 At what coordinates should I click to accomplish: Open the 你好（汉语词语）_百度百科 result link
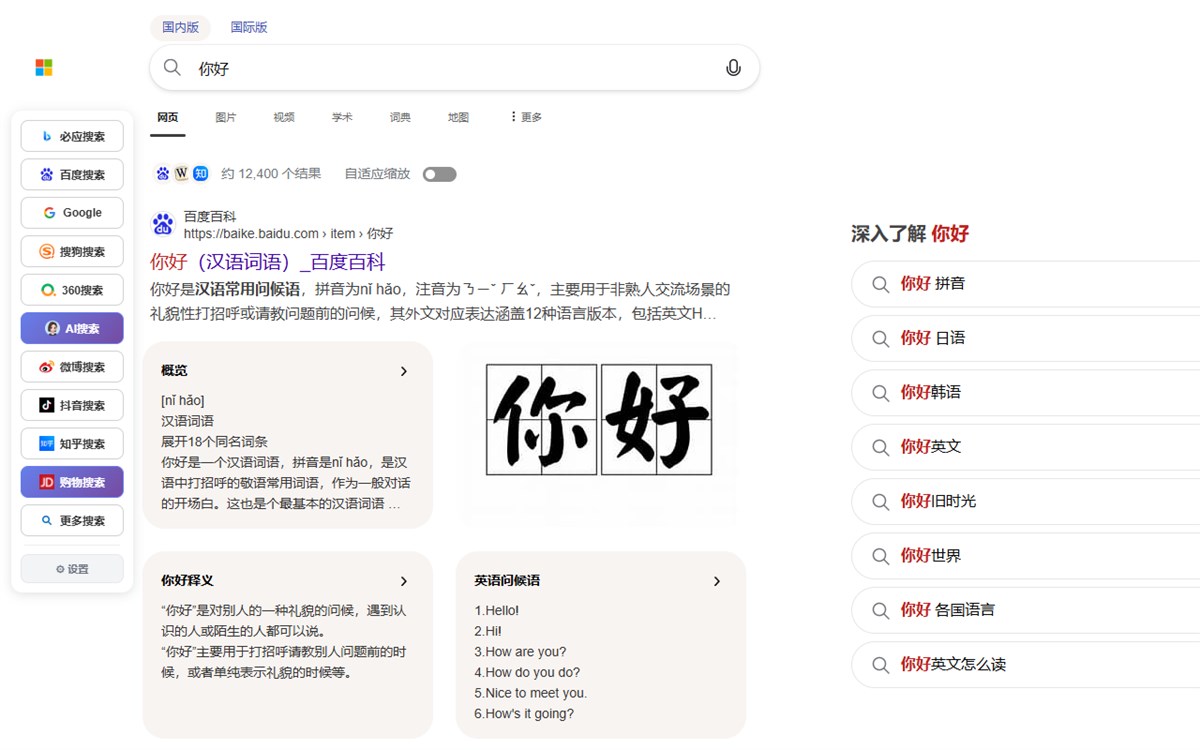(x=268, y=262)
